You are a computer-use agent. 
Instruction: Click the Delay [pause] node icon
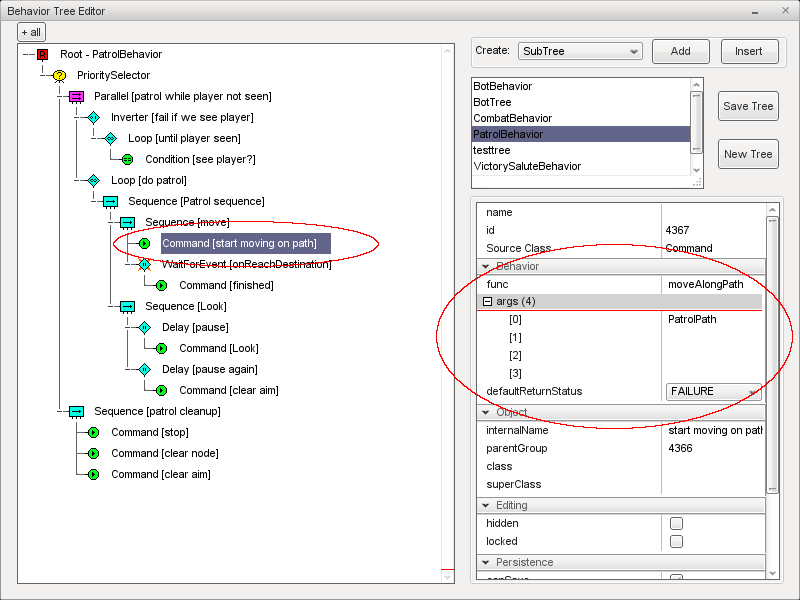pyautogui.click(x=145, y=327)
